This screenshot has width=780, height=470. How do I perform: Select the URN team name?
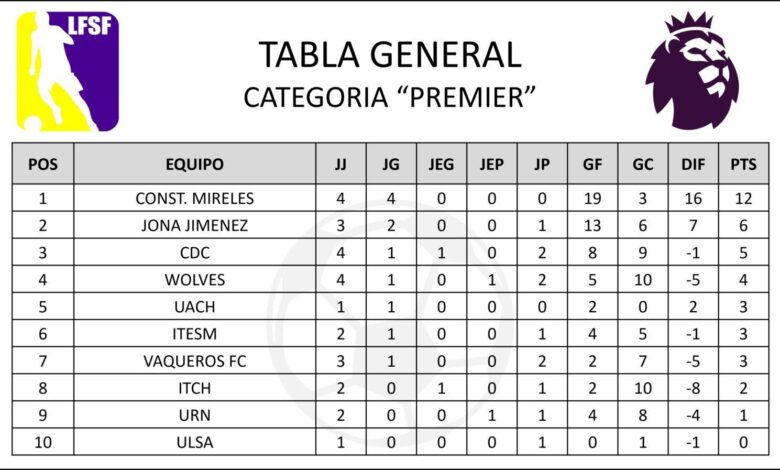(195, 414)
